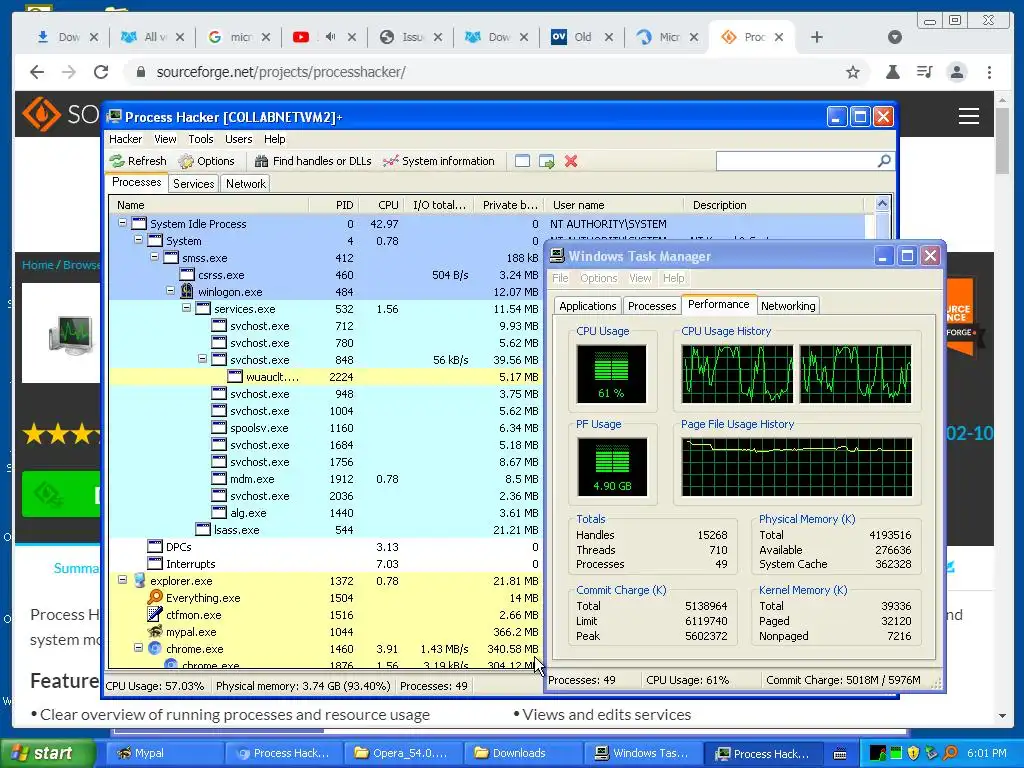This screenshot has height=768, width=1024.
Task: Collapse svchost.exe PID 848 node
Action: point(202,359)
